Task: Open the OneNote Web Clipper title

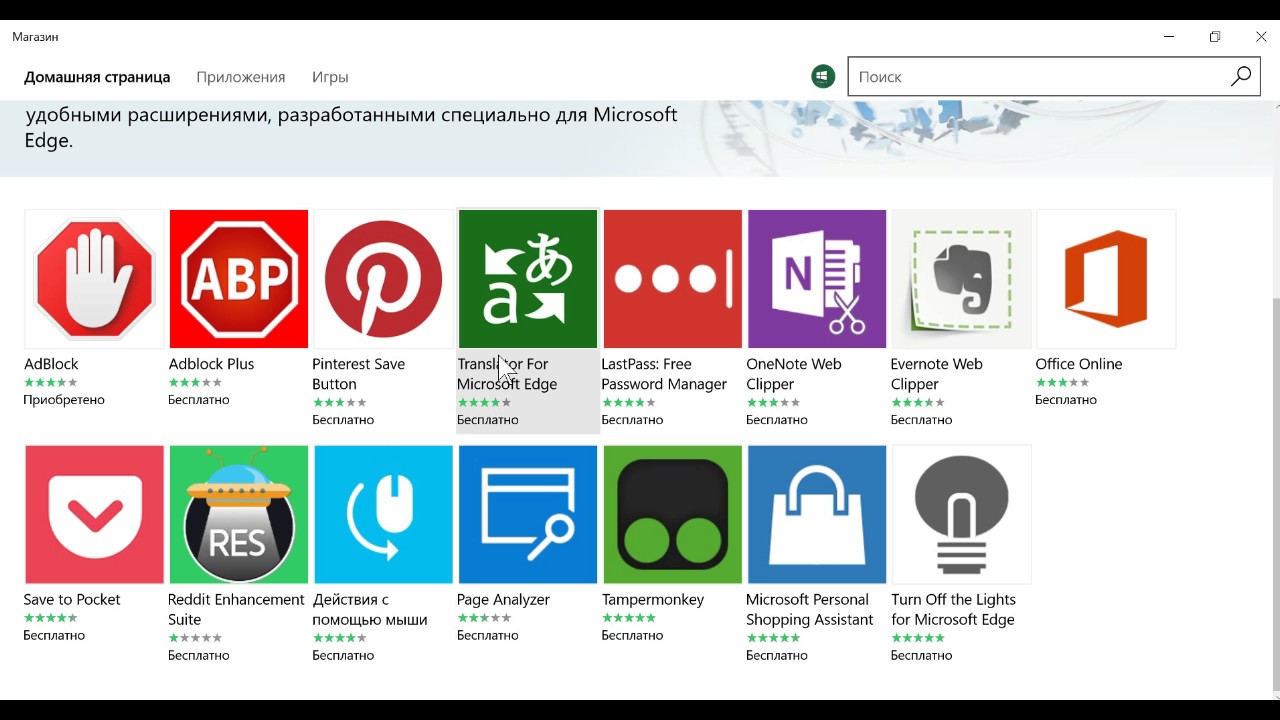Action: [794, 374]
